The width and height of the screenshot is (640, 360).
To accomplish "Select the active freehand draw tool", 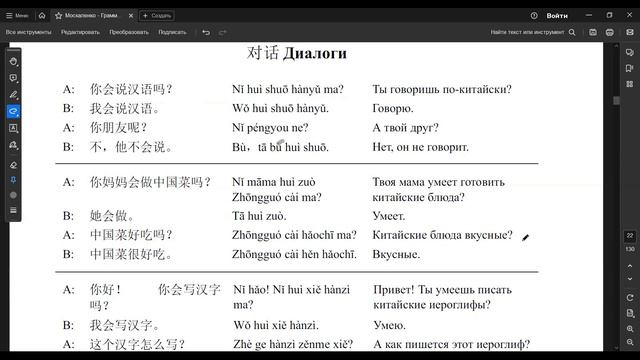I will (x=13, y=111).
